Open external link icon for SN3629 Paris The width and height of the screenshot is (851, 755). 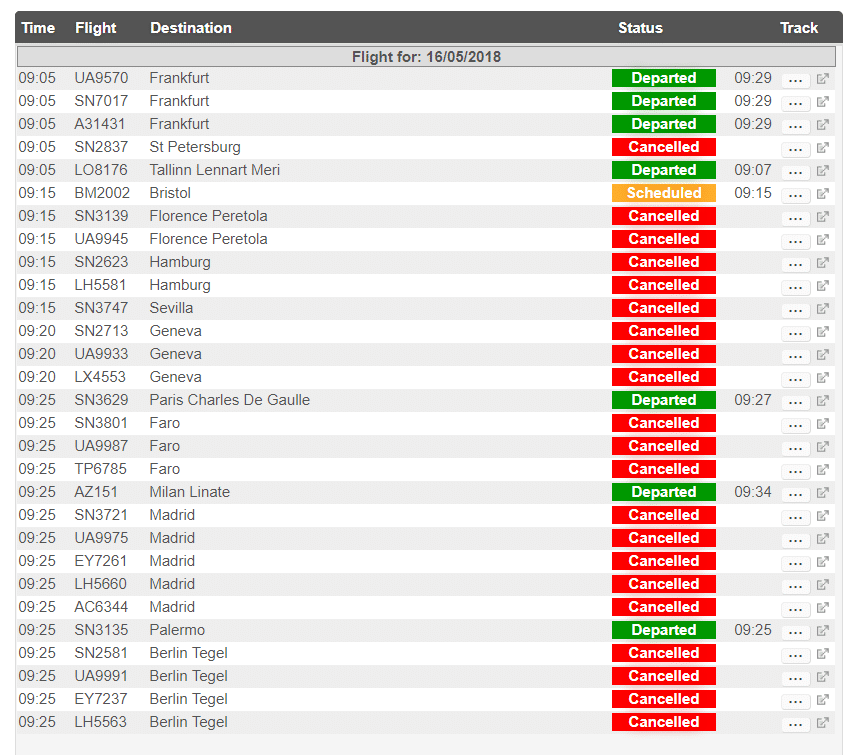(x=823, y=401)
